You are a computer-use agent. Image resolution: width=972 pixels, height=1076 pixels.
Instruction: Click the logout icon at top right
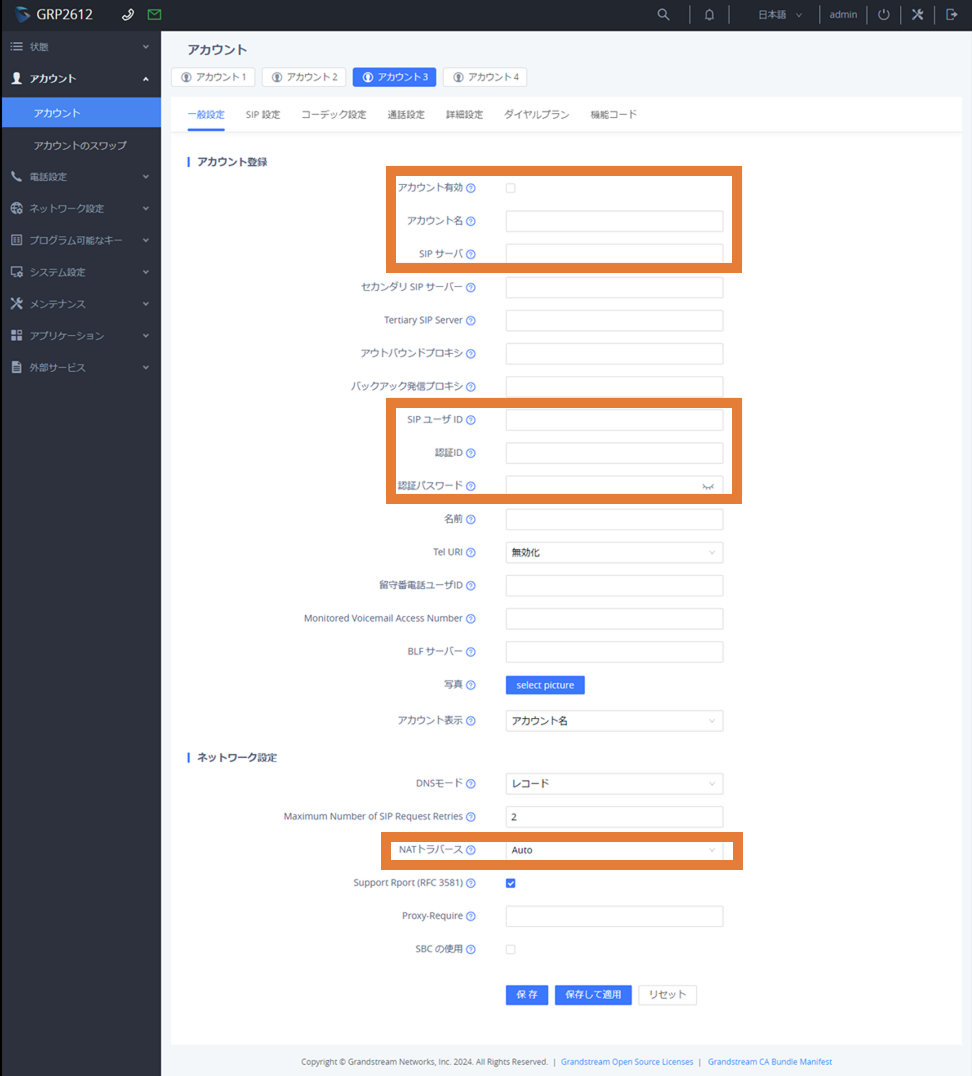(x=951, y=15)
